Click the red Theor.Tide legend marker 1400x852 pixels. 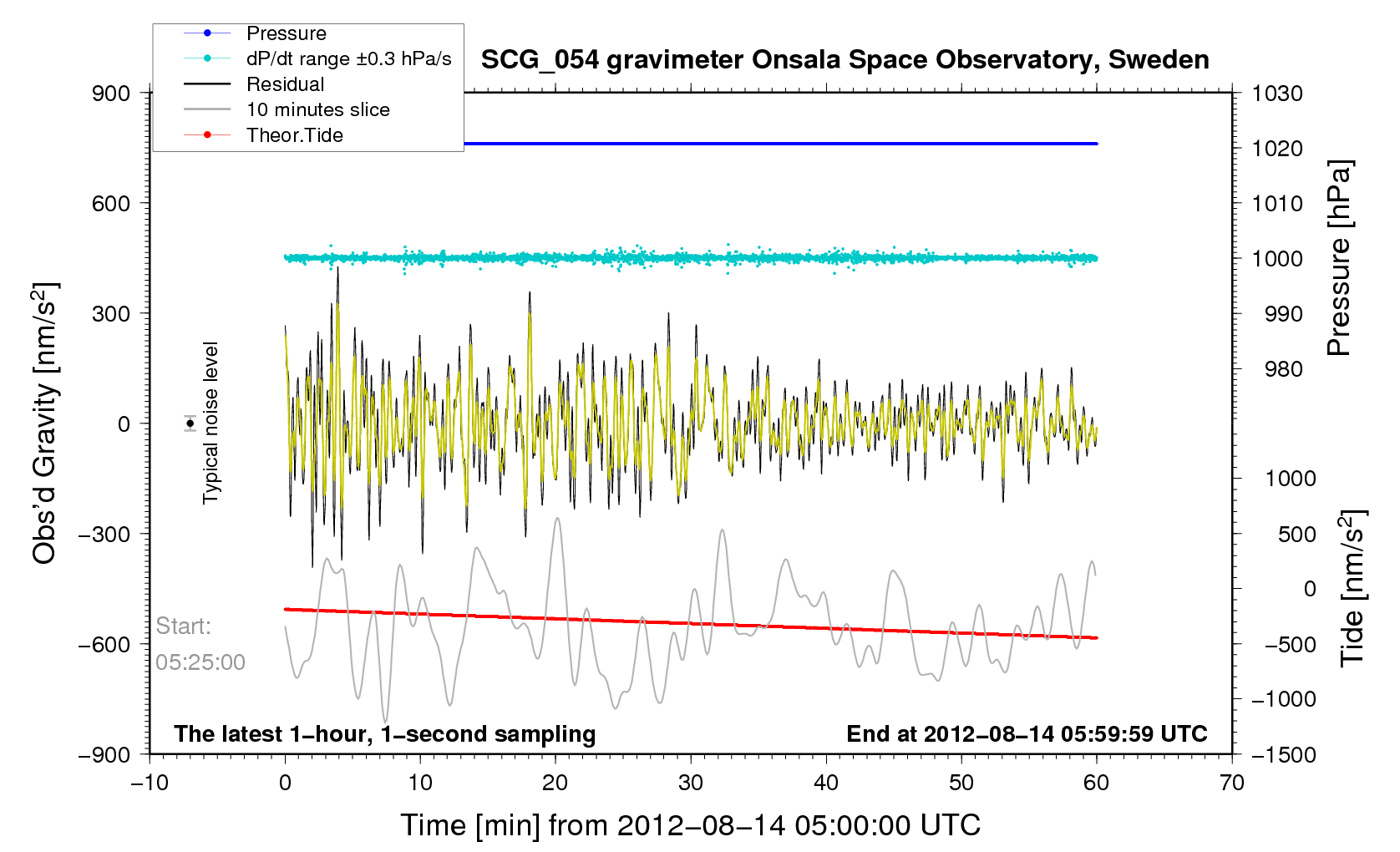[x=207, y=135]
